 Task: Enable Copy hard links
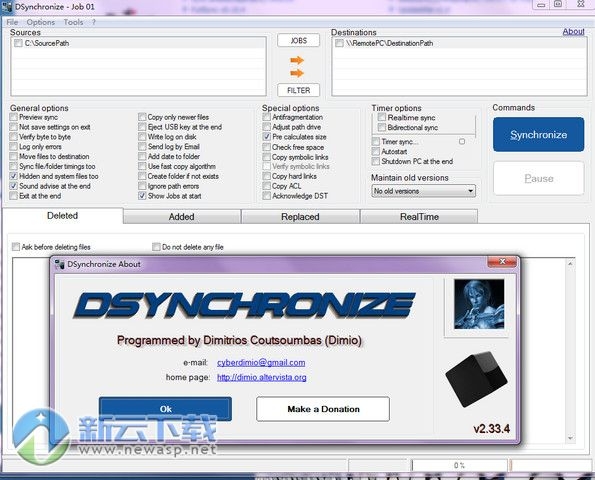[267, 176]
